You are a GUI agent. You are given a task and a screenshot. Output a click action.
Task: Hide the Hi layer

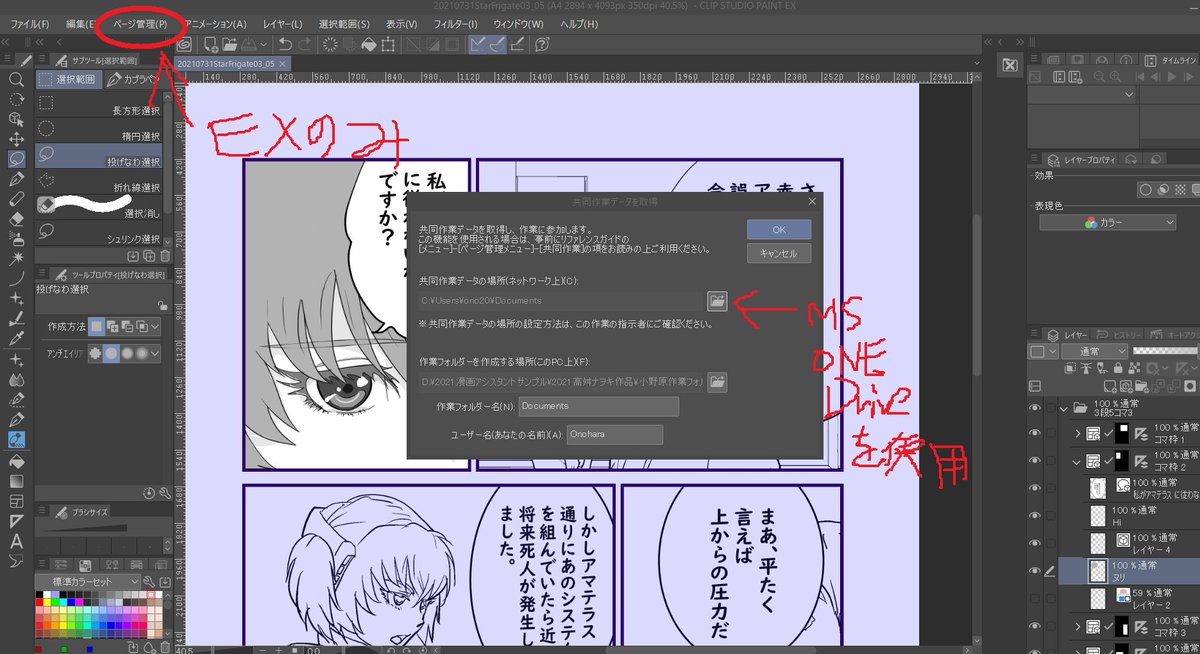(1035, 516)
